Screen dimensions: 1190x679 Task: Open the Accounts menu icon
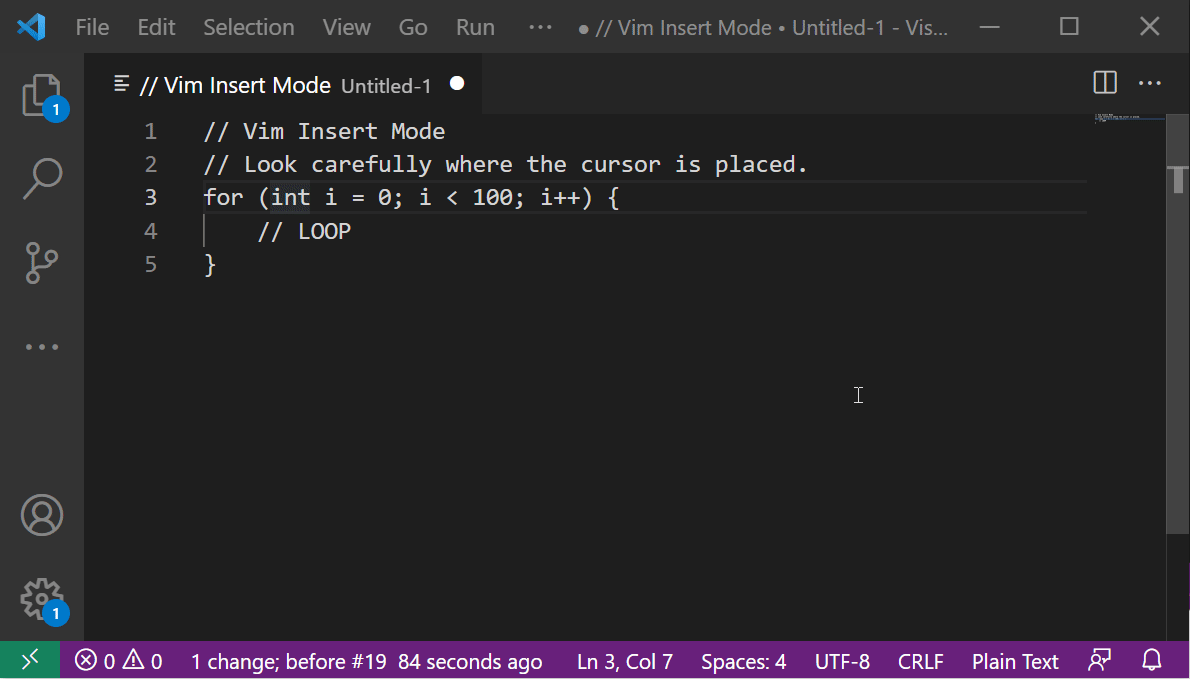[x=42, y=515]
